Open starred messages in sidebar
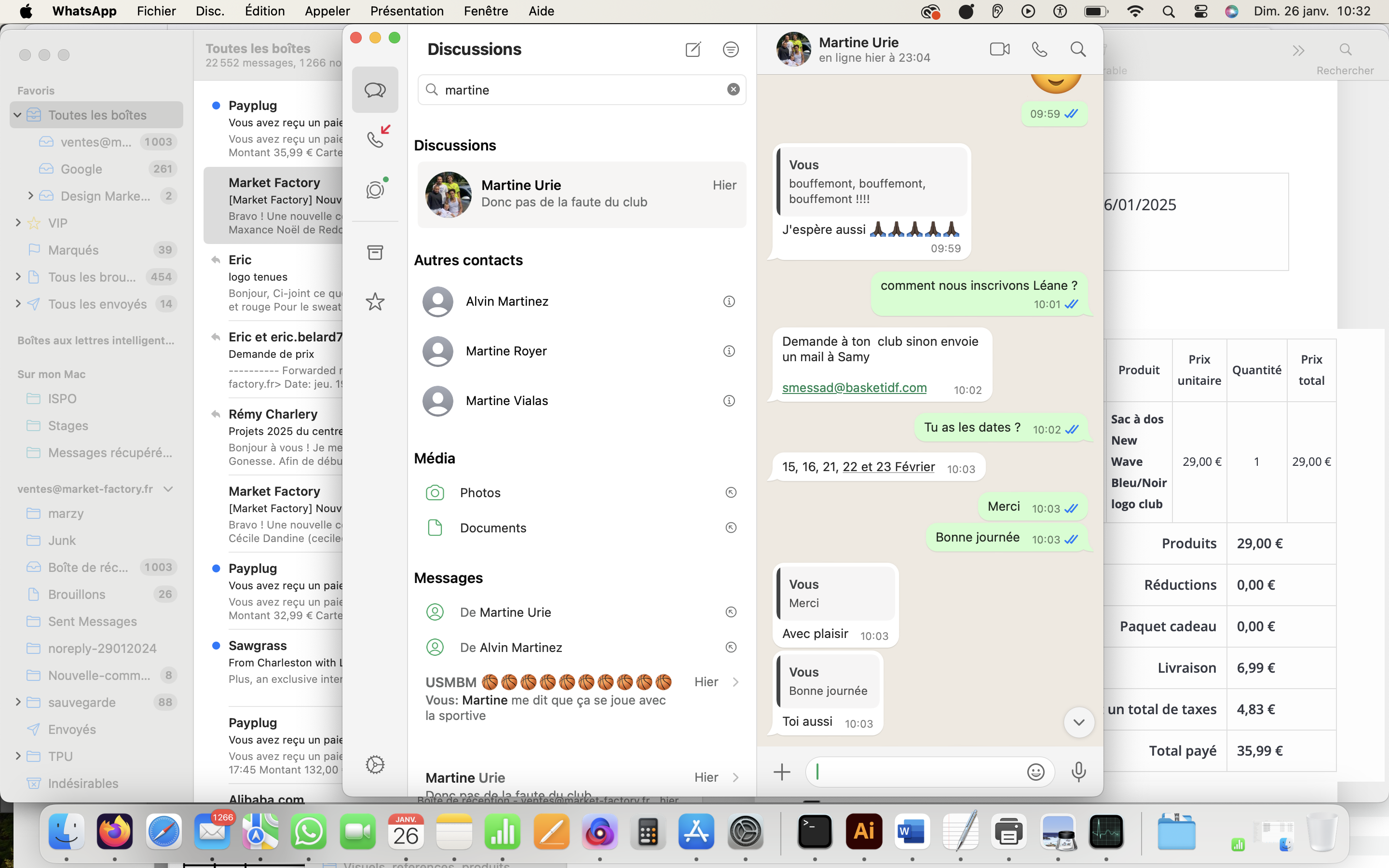This screenshot has width=1389, height=868. 375,301
